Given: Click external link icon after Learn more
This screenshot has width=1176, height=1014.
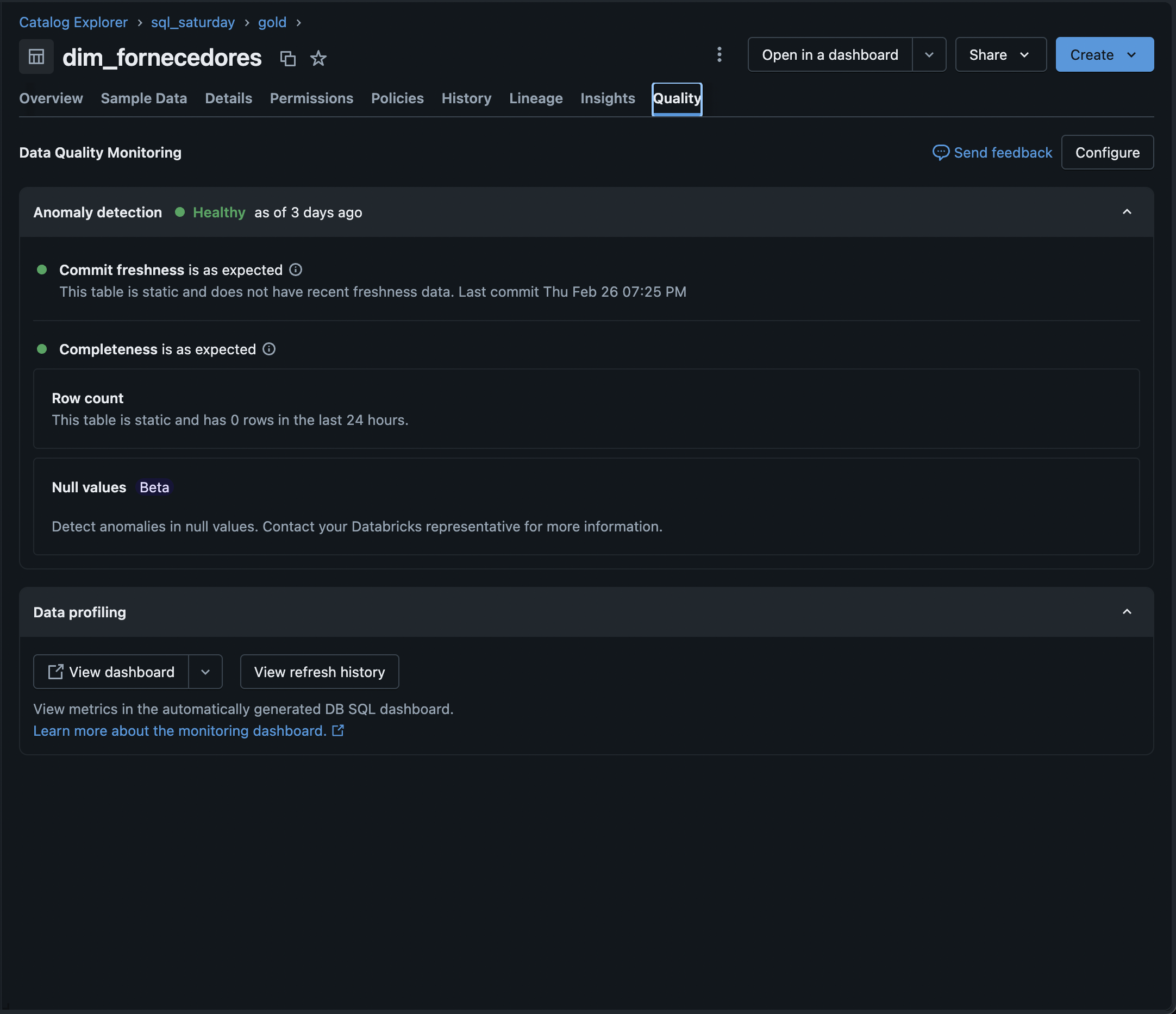Looking at the screenshot, I should point(337,731).
